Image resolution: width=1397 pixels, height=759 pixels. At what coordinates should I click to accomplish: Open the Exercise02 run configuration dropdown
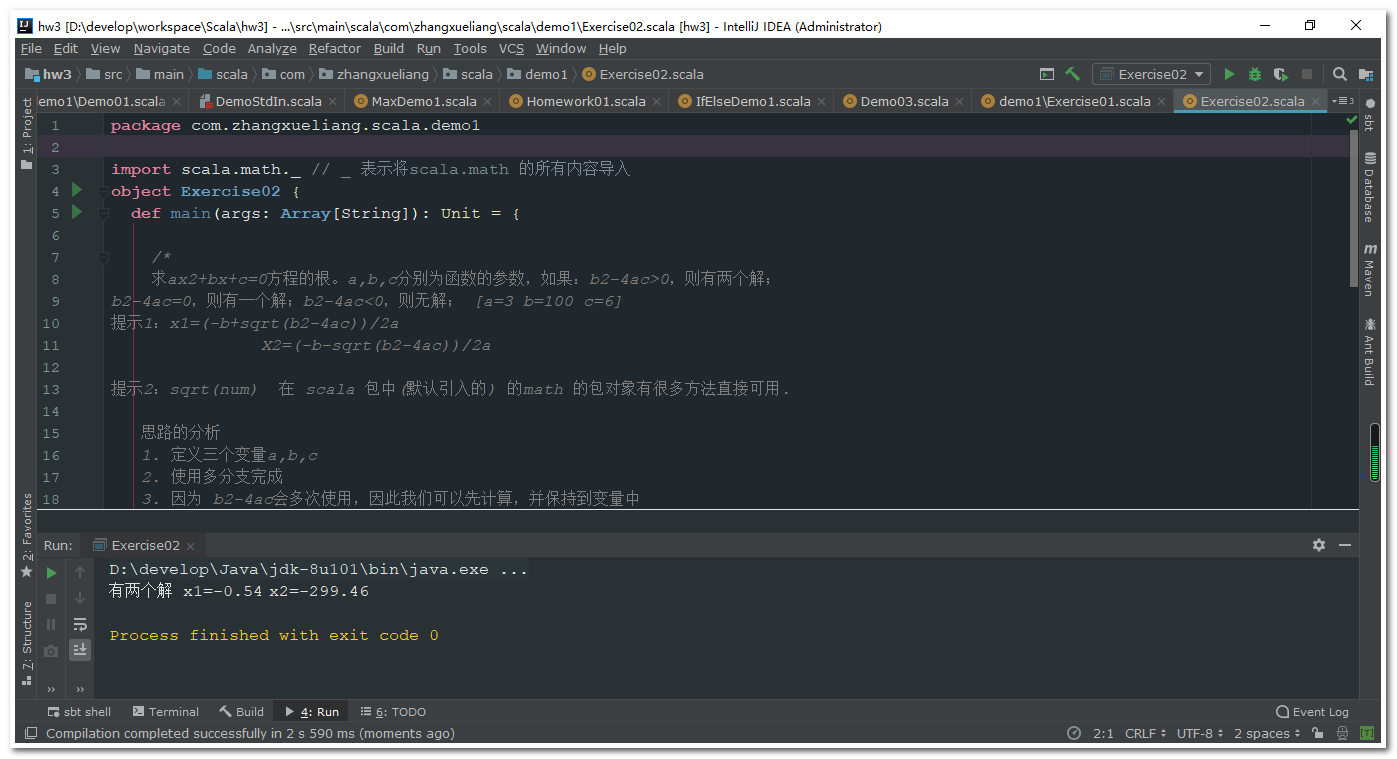coord(1151,74)
